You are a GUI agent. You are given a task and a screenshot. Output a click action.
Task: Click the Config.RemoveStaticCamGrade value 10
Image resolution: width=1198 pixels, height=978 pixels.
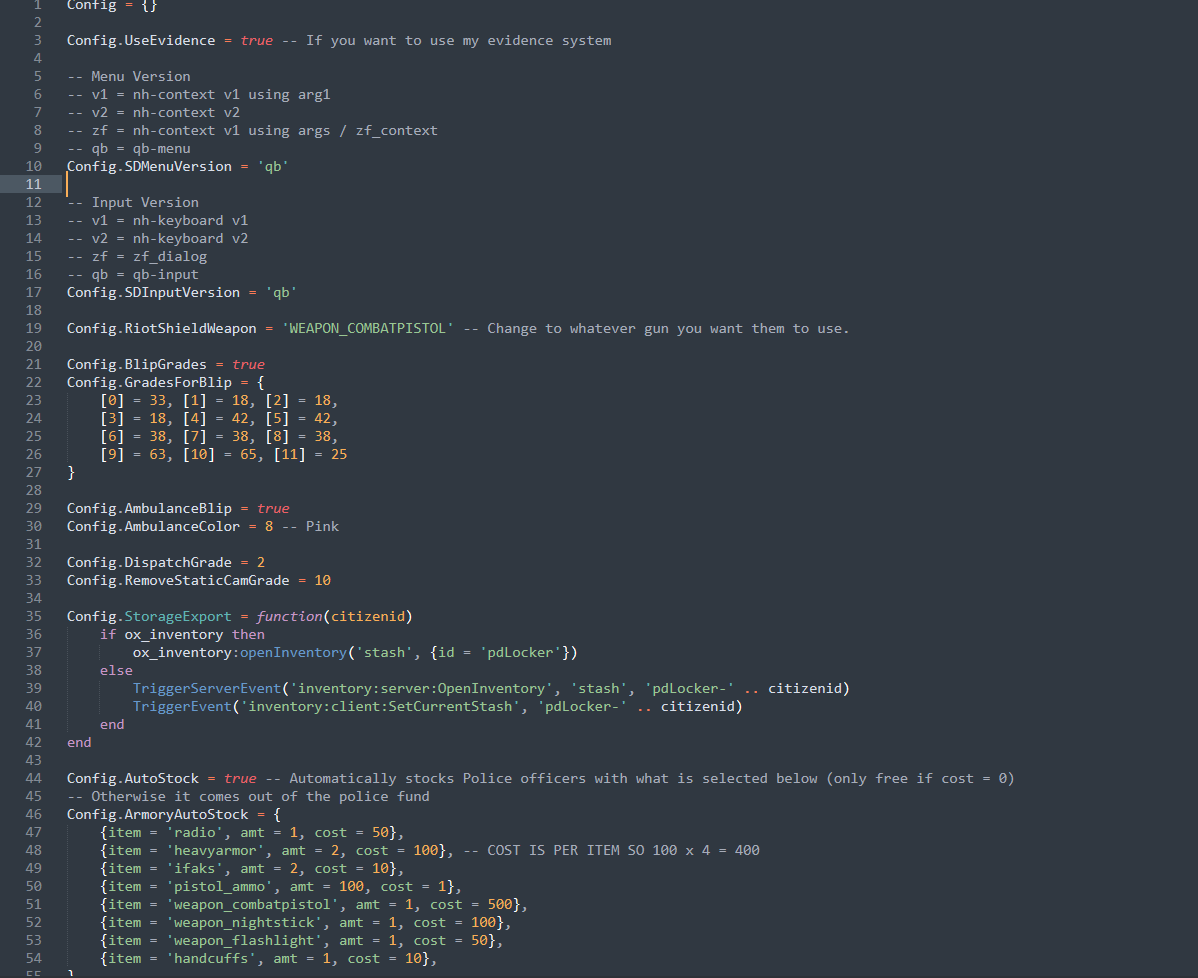coord(322,580)
